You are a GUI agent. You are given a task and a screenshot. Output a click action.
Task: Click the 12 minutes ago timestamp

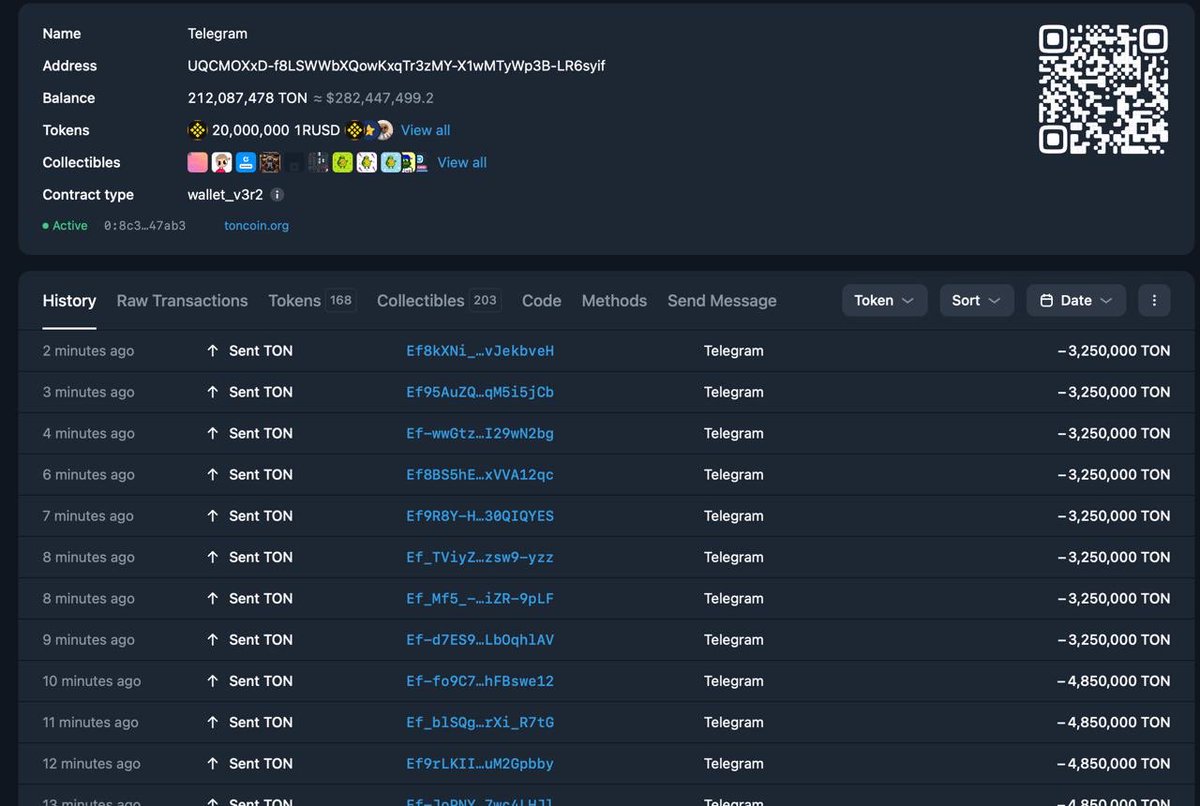pos(92,763)
